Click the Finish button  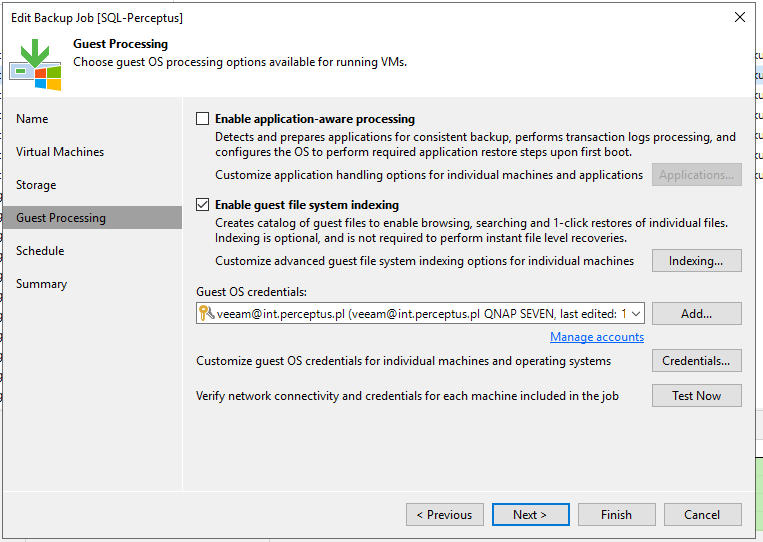pyautogui.click(x=617, y=515)
